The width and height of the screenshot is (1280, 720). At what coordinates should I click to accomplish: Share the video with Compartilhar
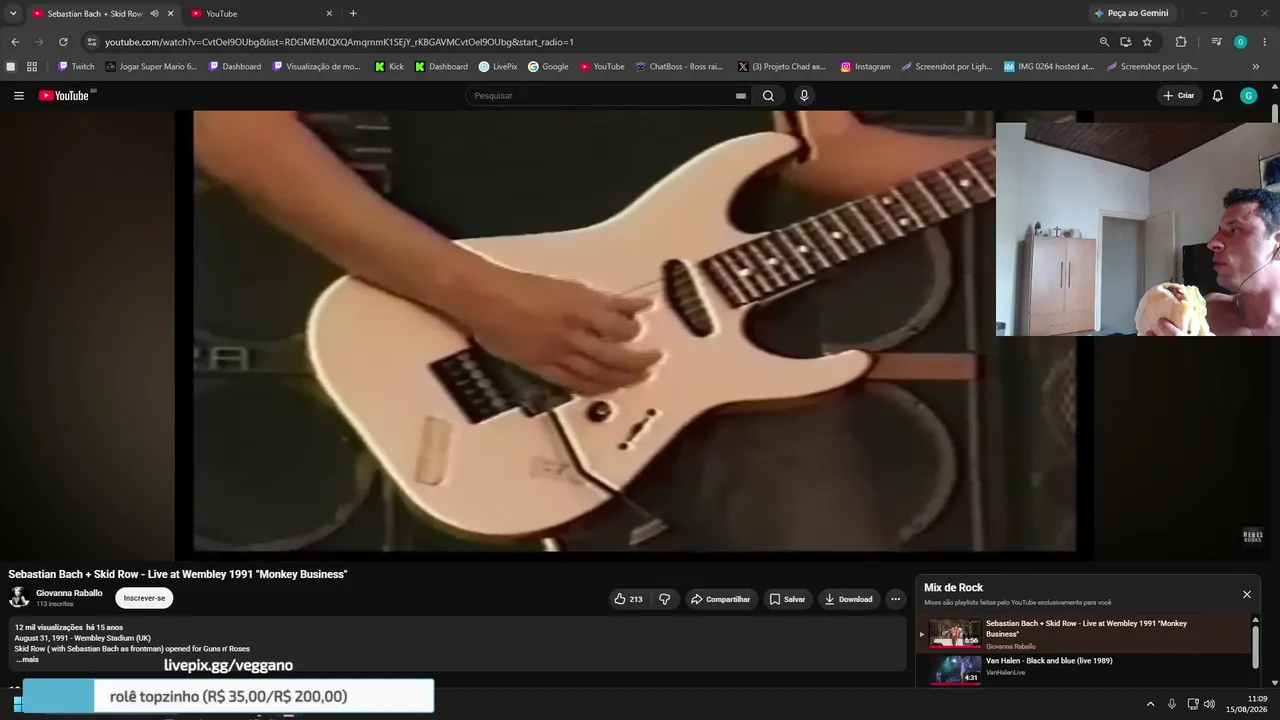click(720, 599)
